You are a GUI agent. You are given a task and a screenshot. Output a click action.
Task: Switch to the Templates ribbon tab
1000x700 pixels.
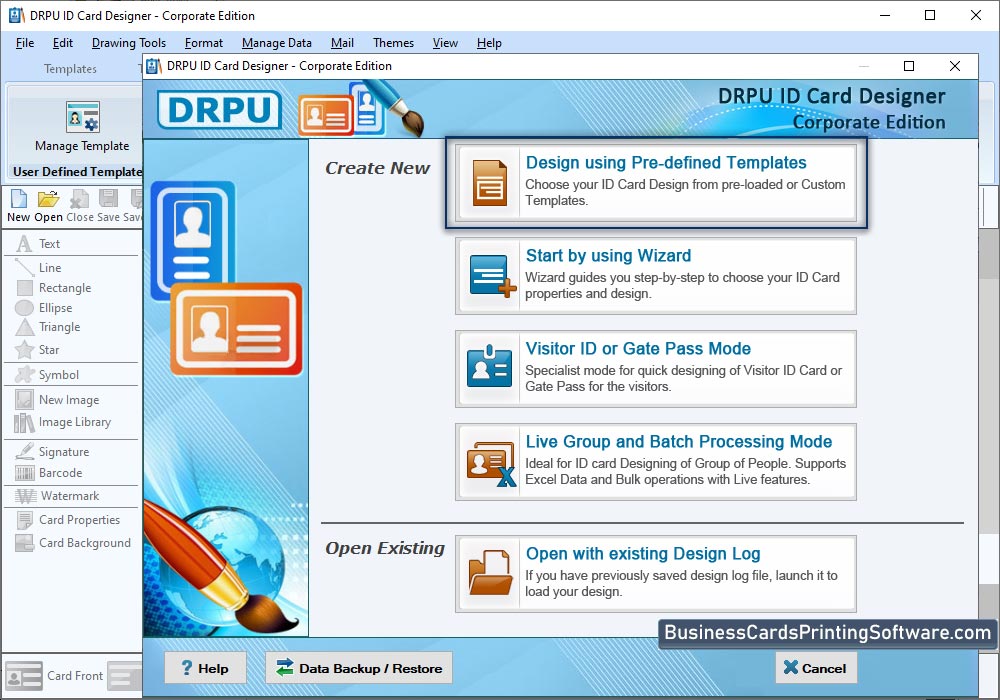[70, 69]
